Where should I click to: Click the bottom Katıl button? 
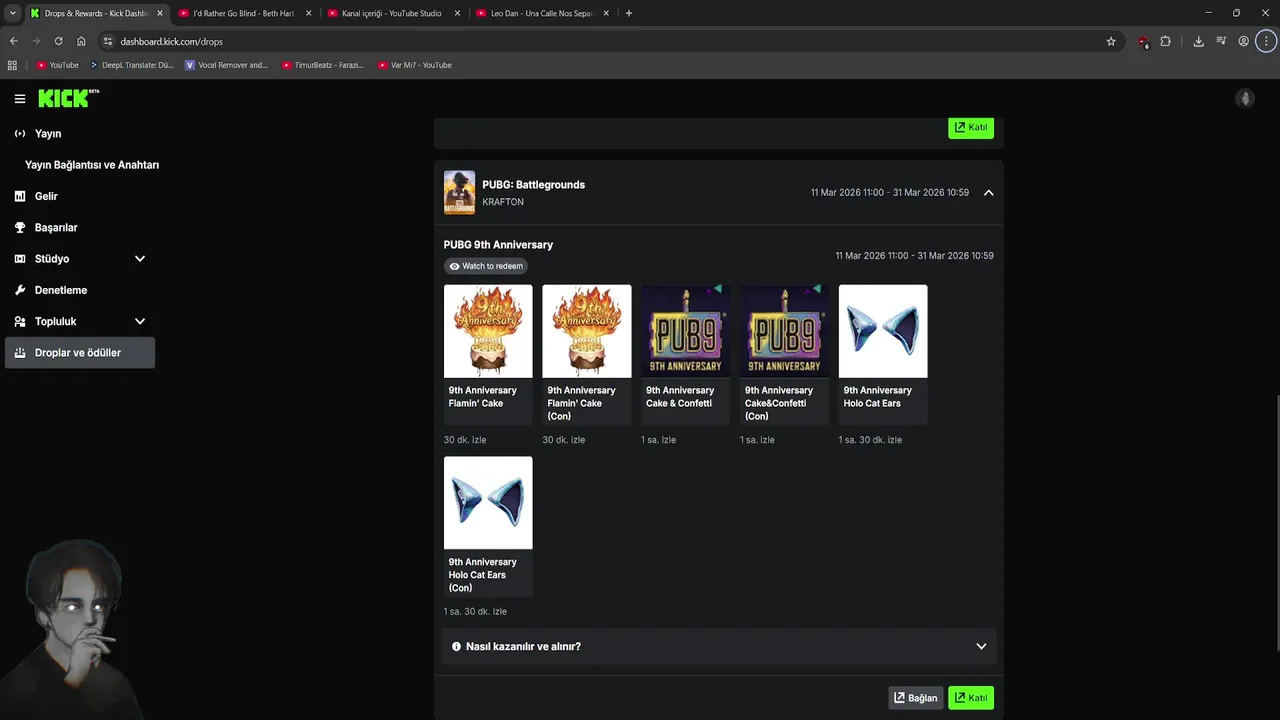click(x=971, y=698)
